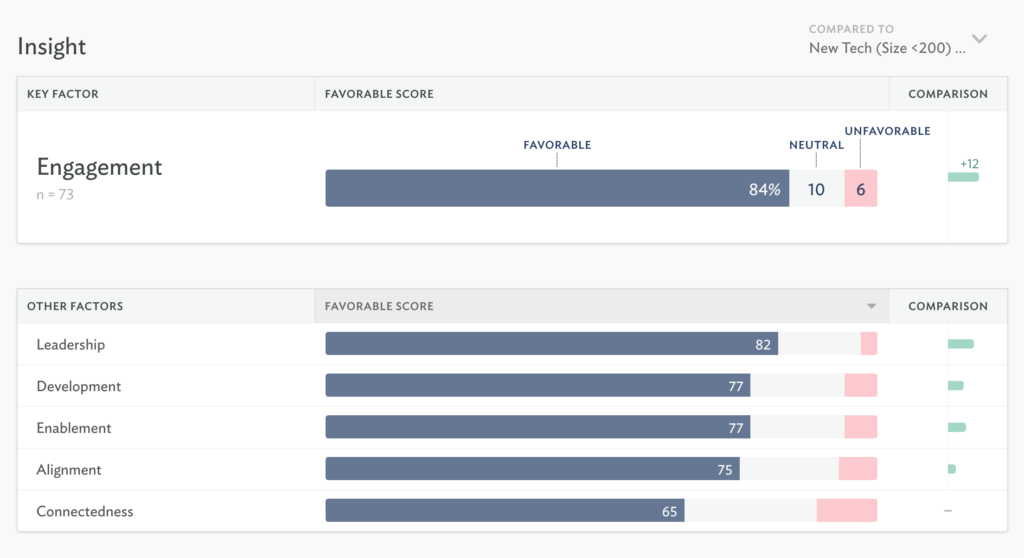Click the Alignment unfavorable pink segment
The image size is (1024, 558).
858,469
